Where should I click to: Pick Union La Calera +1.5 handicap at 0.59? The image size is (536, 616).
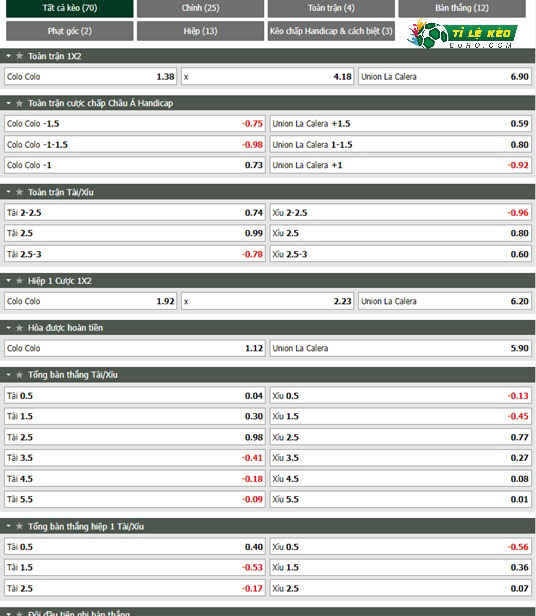pyautogui.click(x=400, y=124)
